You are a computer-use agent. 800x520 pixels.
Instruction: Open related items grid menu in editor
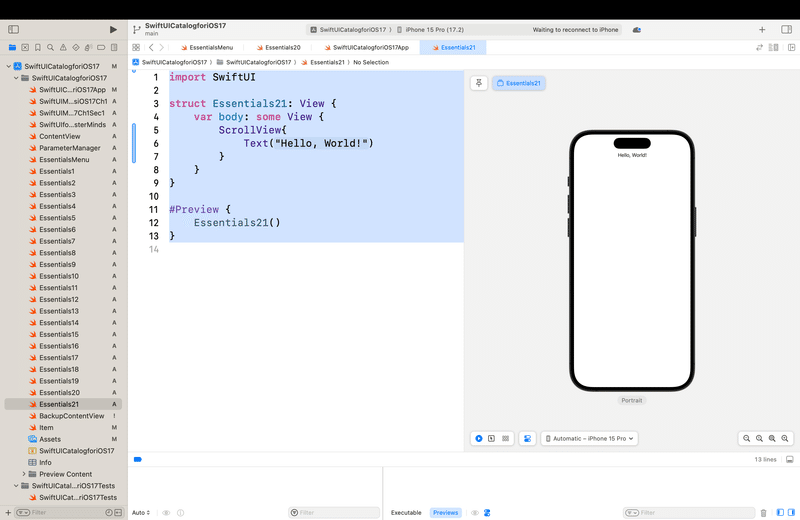(136, 47)
